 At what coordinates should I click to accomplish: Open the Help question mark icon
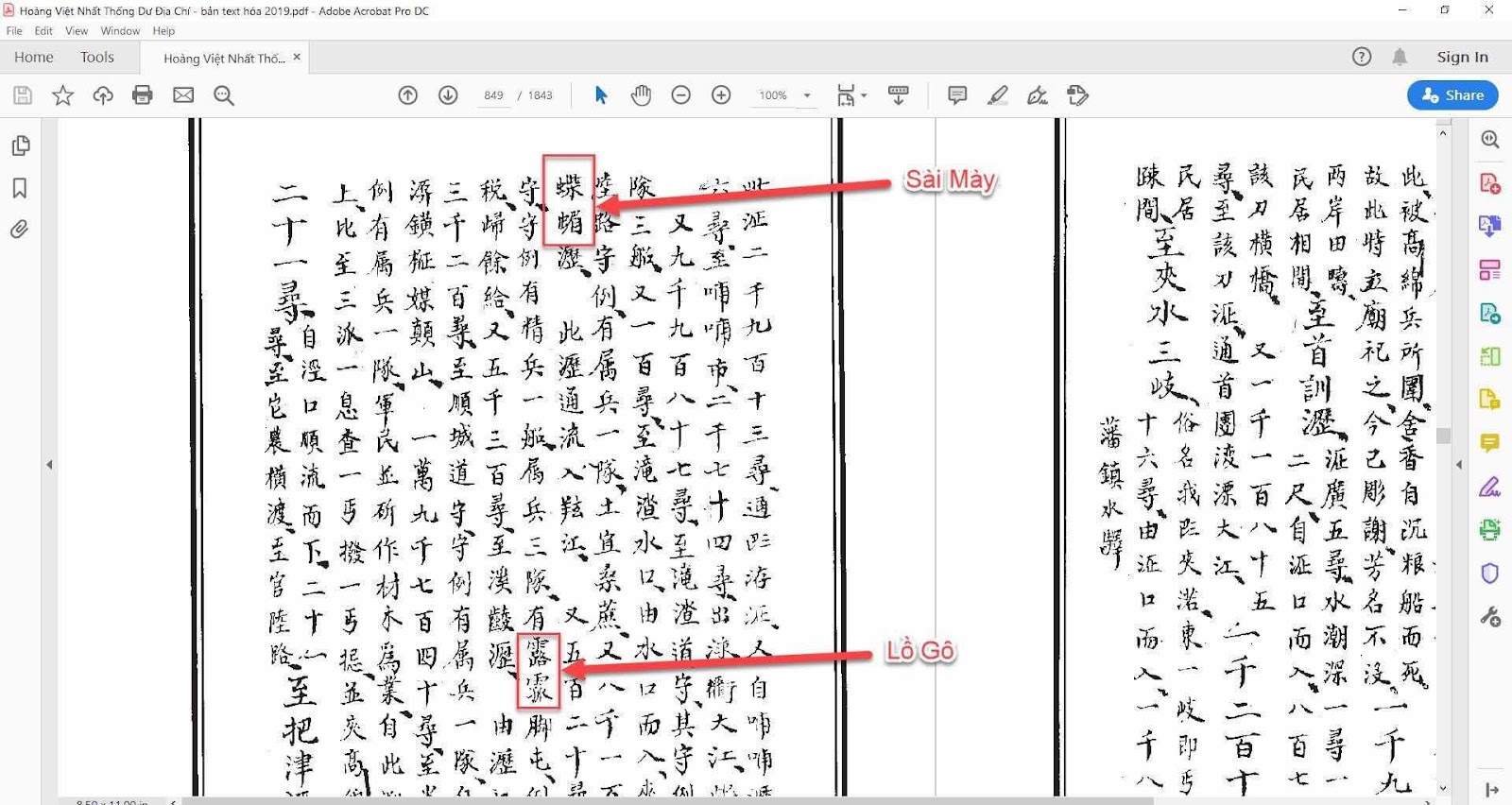pyautogui.click(x=1362, y=57)
